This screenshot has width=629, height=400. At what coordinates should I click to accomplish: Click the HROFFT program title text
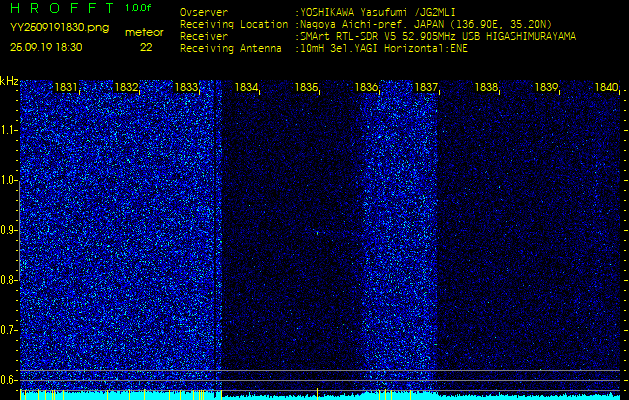(x=63, y=8)
